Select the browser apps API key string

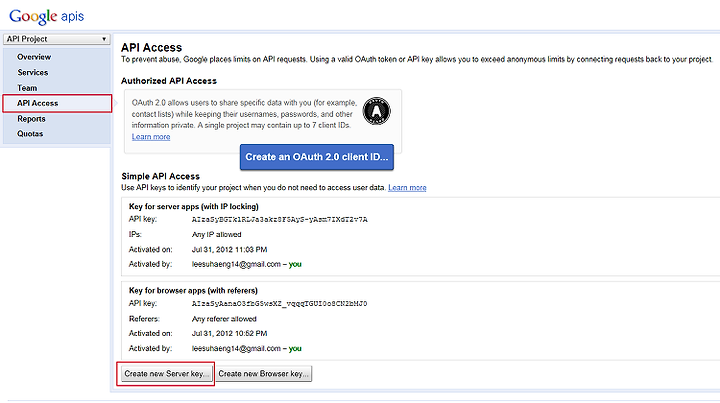coord(280,304)
